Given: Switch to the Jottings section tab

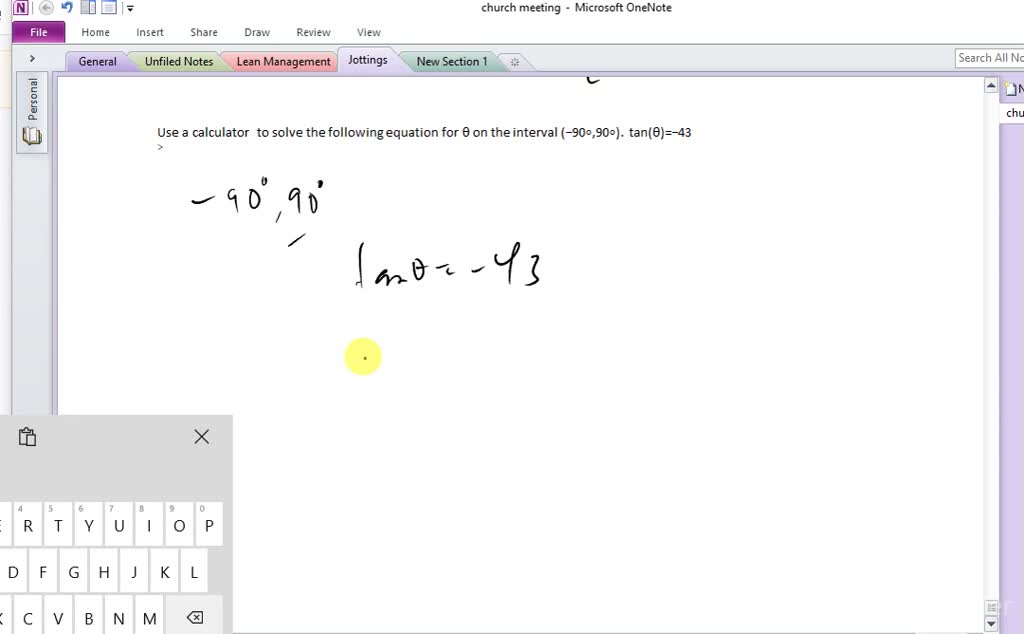Looking at the screenshot, I should pos(367,59).
